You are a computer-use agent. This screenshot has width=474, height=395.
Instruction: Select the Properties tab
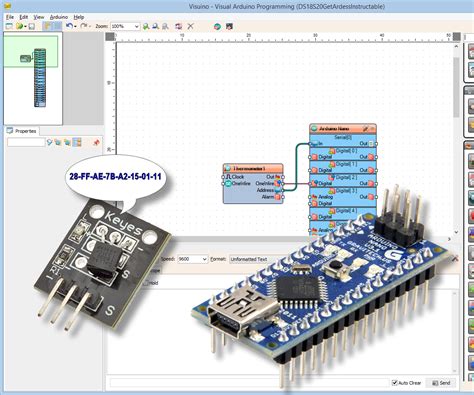click(22, 131)
